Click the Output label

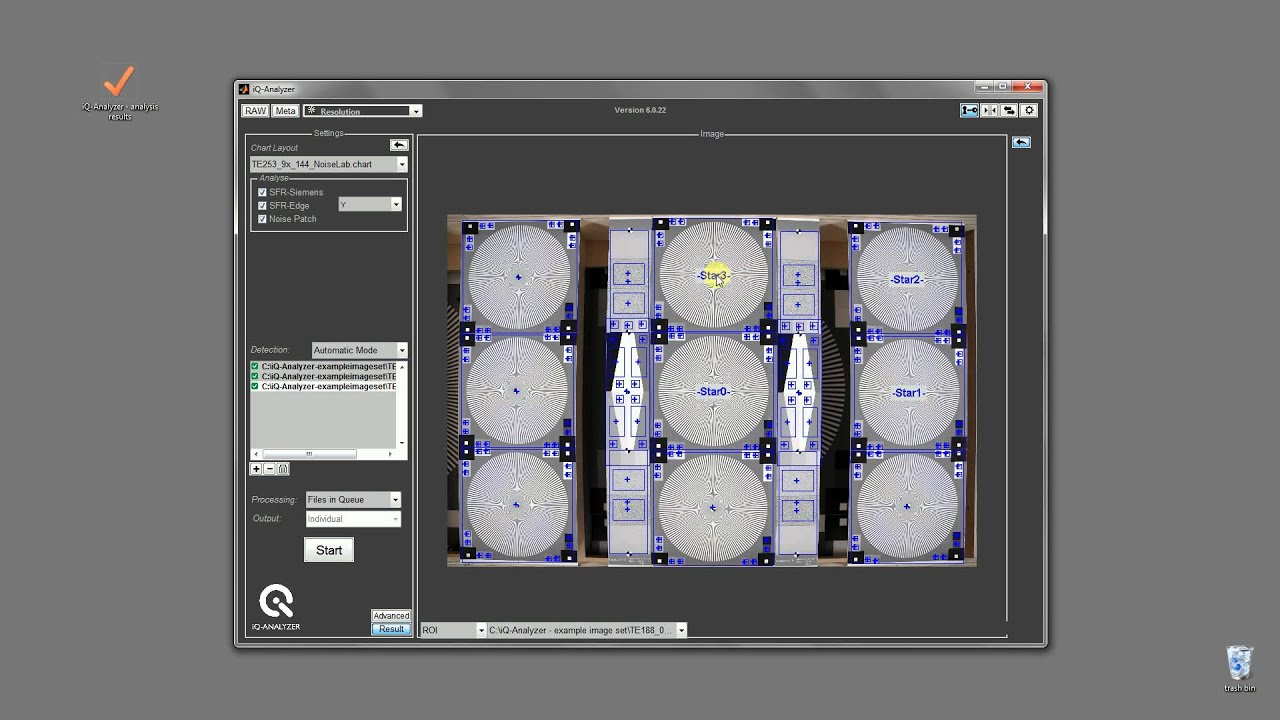[x=267, y=518]
